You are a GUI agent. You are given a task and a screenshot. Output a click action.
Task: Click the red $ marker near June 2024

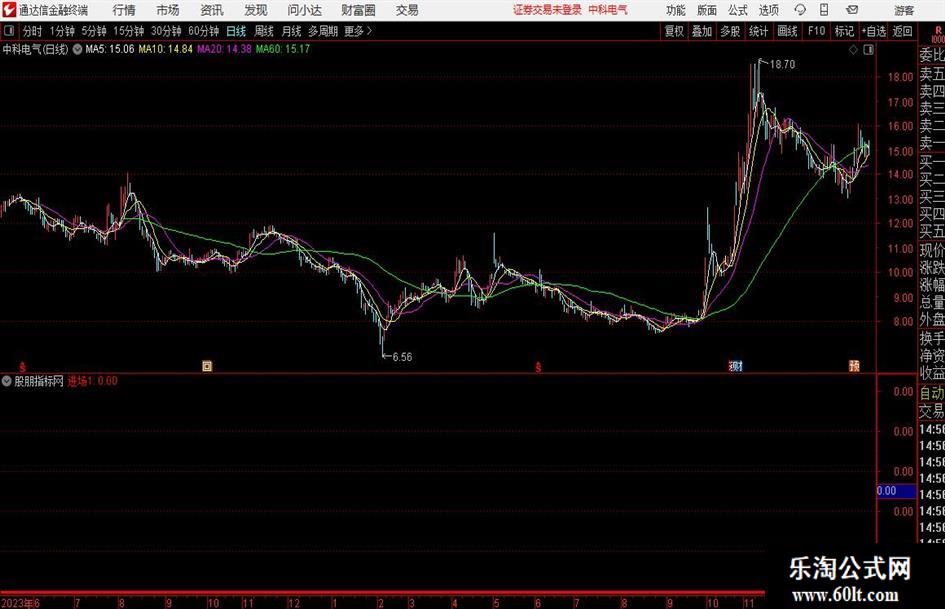point(538,367)
